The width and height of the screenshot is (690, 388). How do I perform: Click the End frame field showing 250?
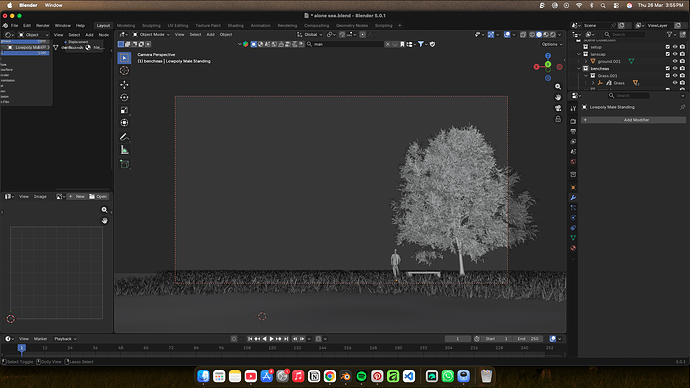click(529, 339)
